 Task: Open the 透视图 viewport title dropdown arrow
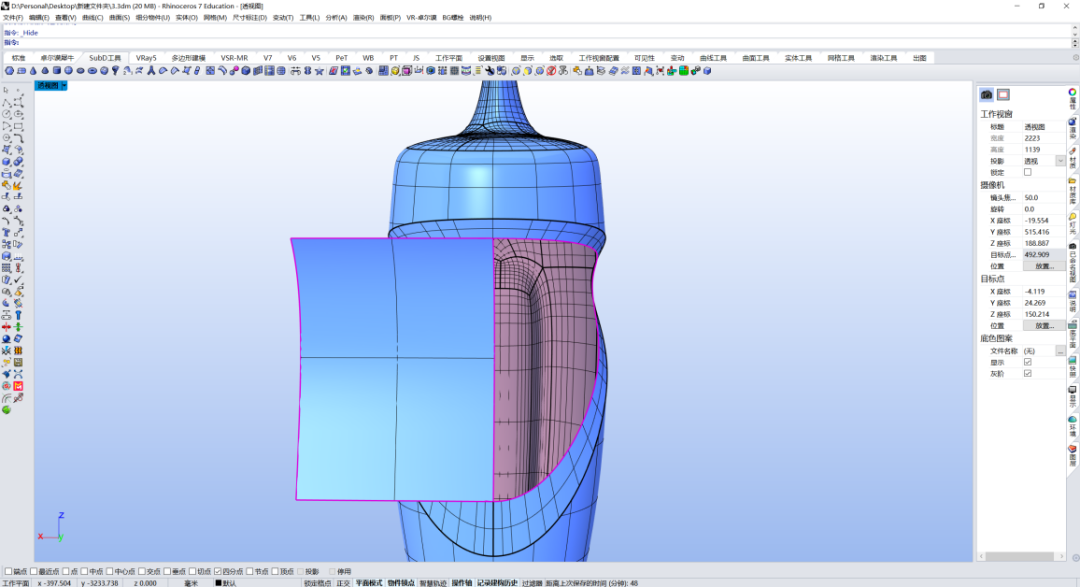pyautogui.click(x=64, y=85)
